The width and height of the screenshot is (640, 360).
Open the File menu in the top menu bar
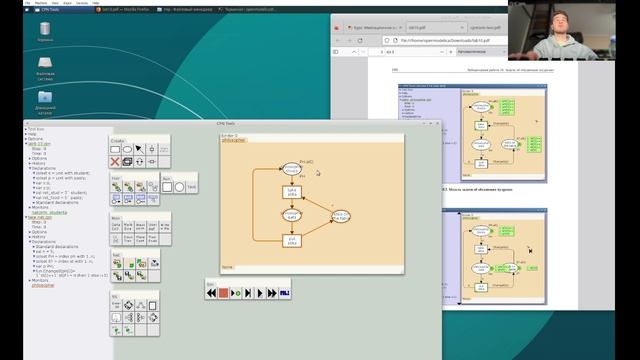click(x=27, y=3)
